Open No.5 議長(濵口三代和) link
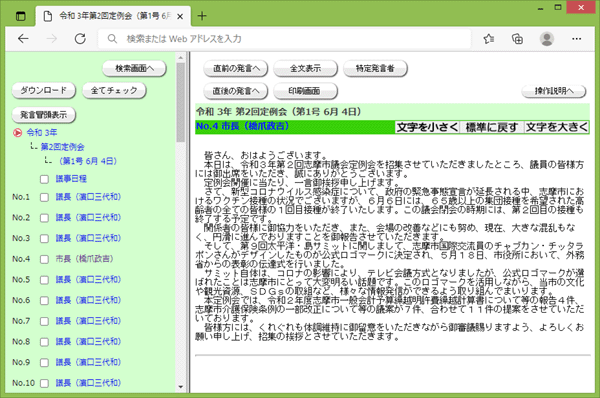 pyautogui.click(x=88, y=280)
